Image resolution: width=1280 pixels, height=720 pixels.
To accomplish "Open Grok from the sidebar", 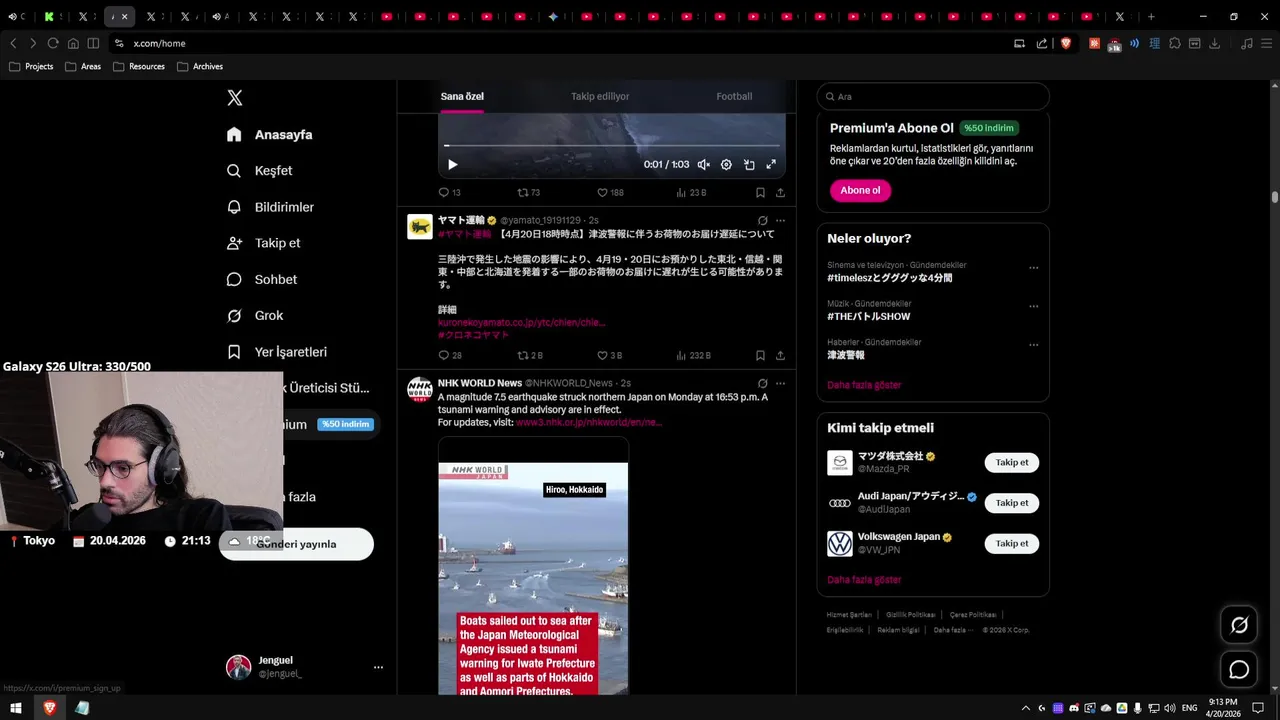I will pos(255,315).
